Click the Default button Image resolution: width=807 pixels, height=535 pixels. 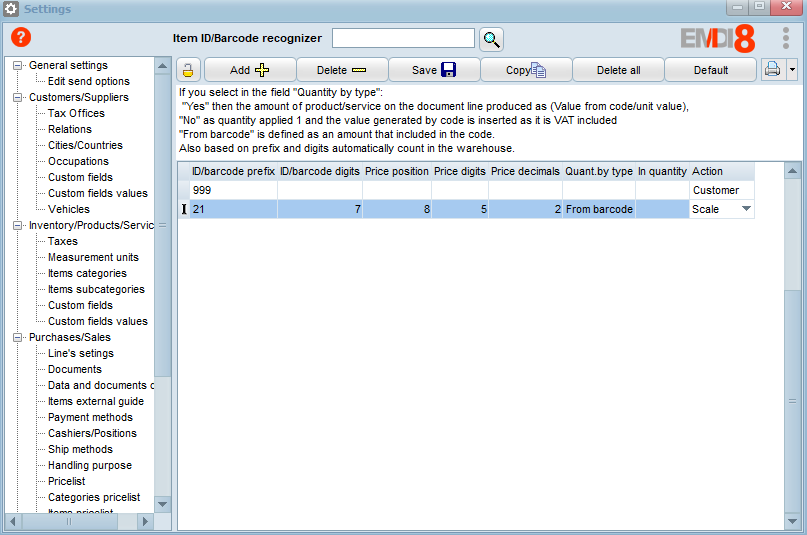point(710,70)
